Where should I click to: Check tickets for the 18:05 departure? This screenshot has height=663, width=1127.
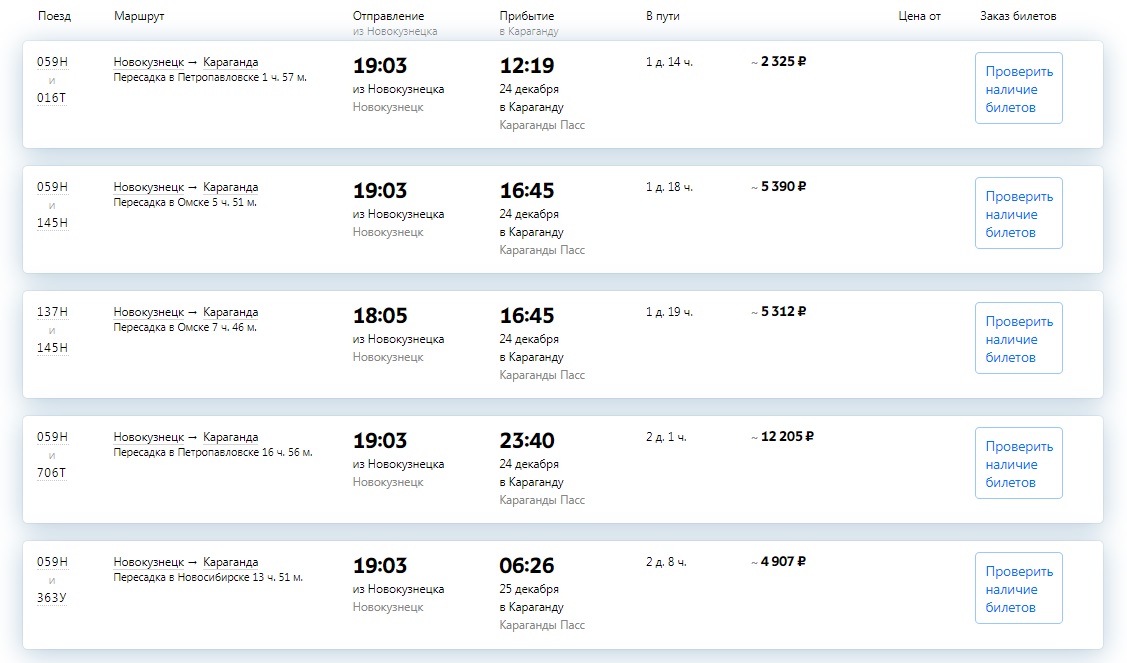[x=1018, y=339]
